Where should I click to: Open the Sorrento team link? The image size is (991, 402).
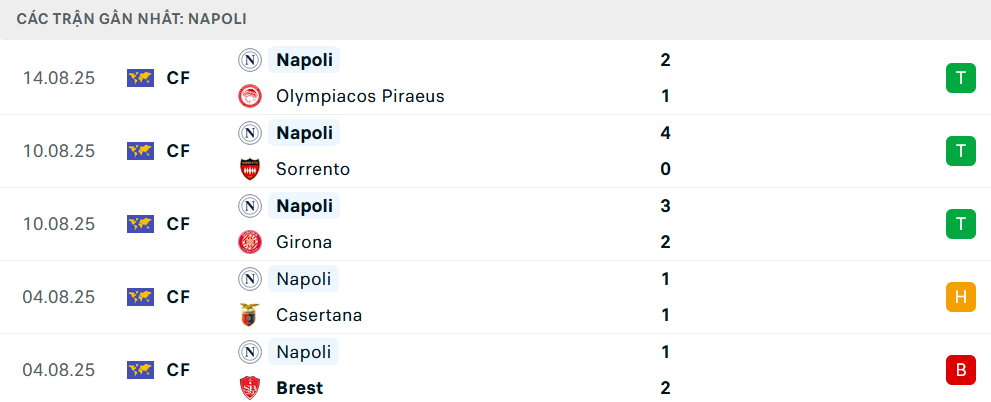coord(313,169)
